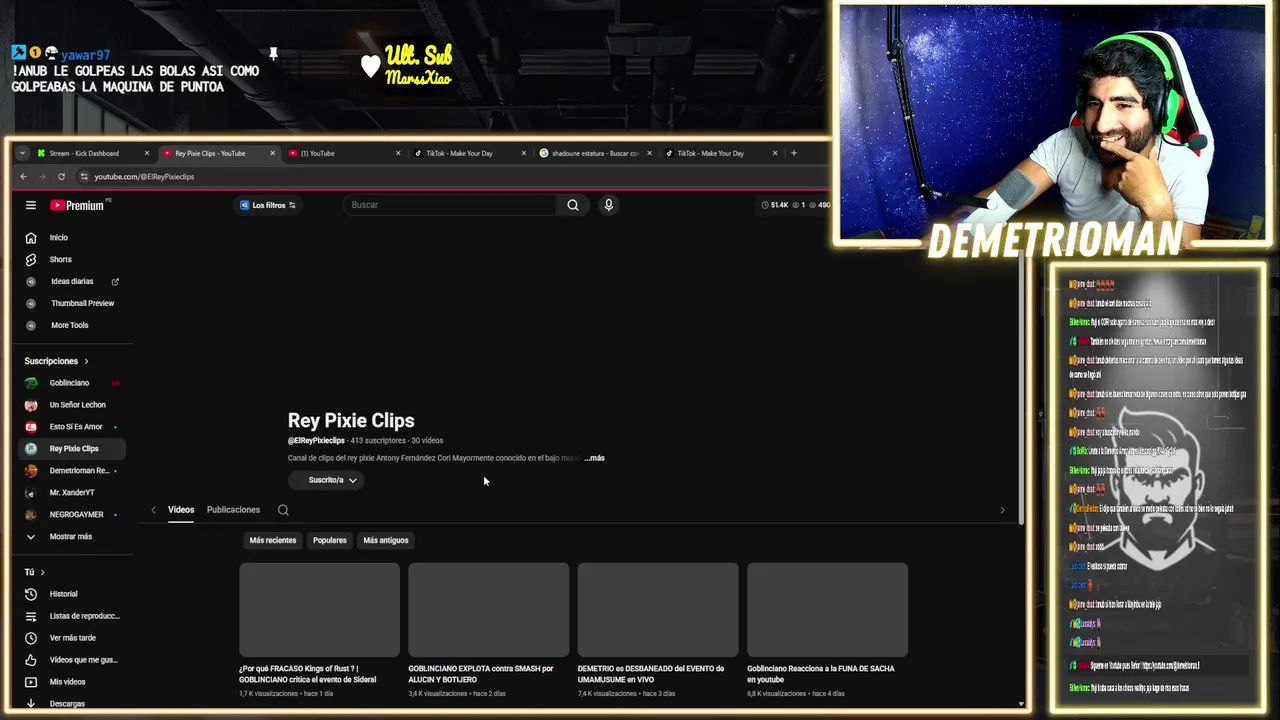Reload the page with the browser refresh icon

click(61, 176)
